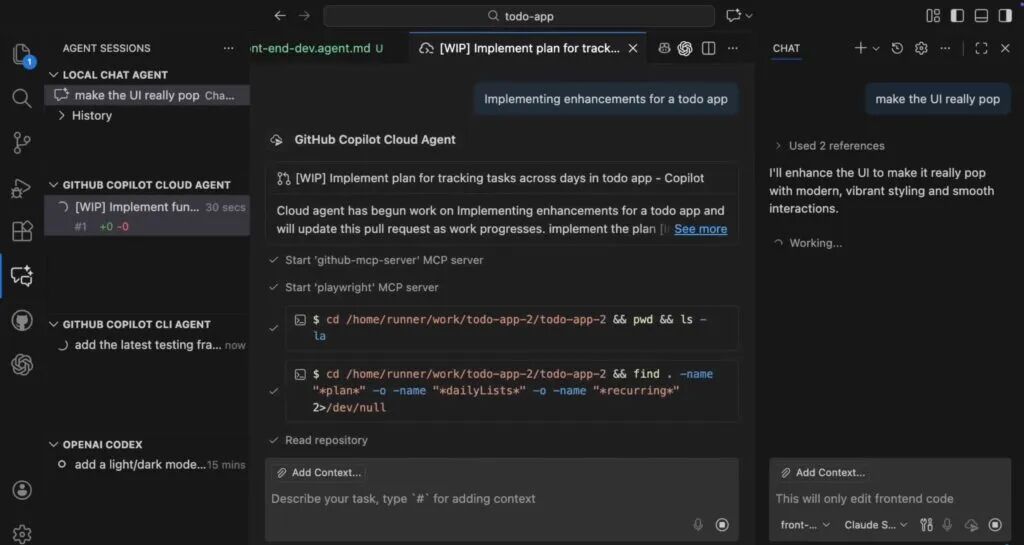This screenshot has width=1024, height=545.
Task: Configure tools icon in Chat panel
Action: (927, 525)
